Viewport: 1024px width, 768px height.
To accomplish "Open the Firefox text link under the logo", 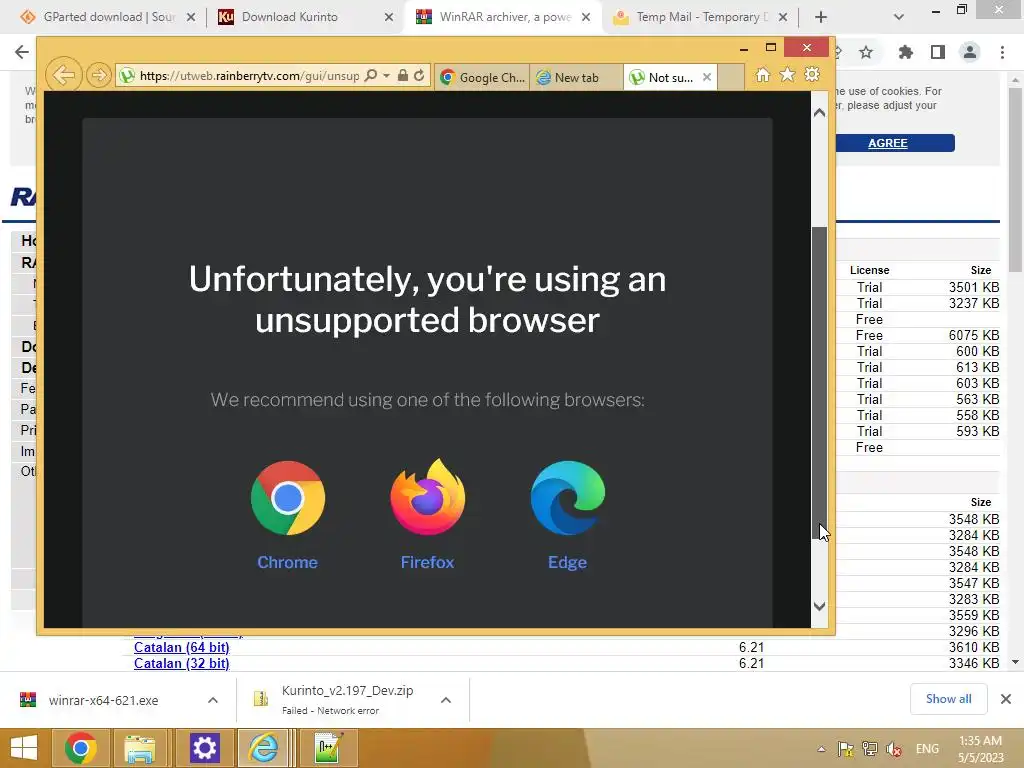I will click(427, 562).
